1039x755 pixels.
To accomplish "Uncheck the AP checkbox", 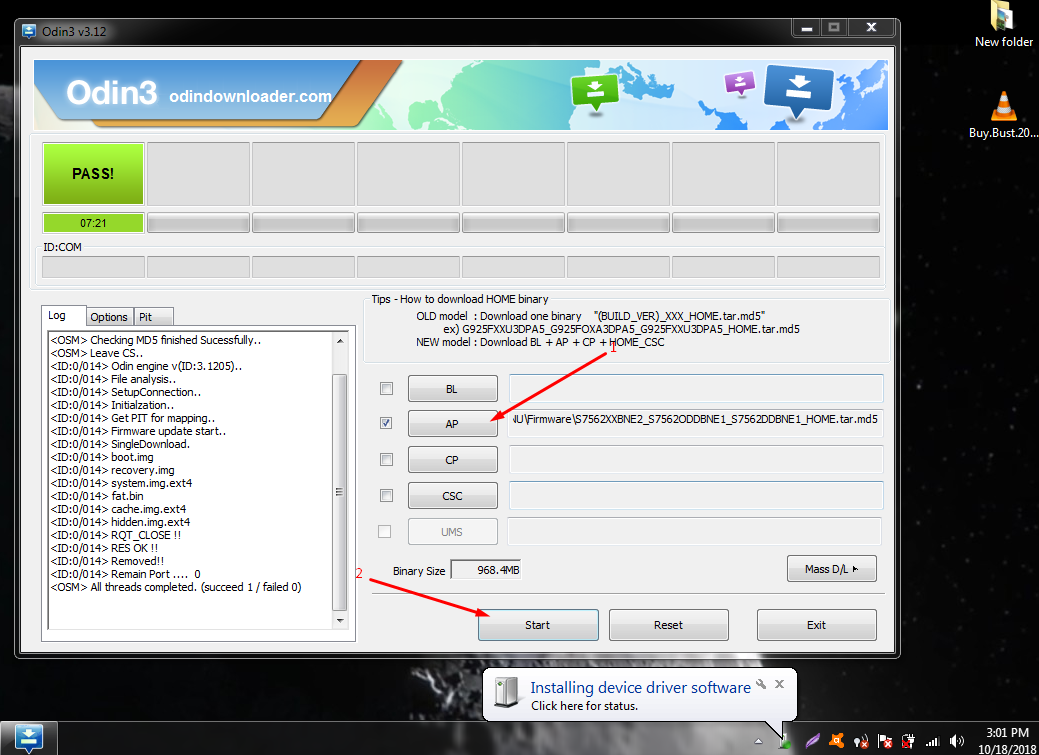I will coord(386,423).
